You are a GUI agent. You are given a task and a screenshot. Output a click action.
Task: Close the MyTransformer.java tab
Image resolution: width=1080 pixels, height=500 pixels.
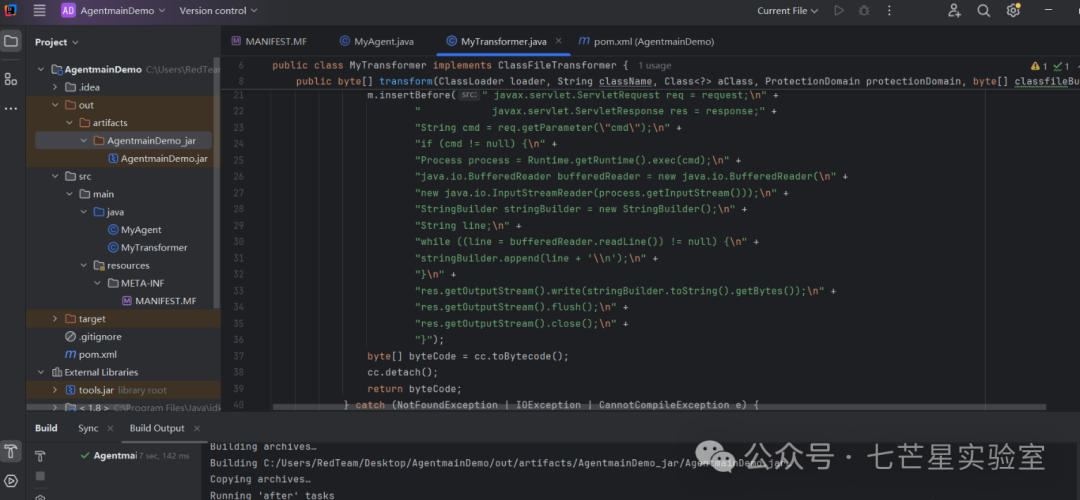coord(559,41)
